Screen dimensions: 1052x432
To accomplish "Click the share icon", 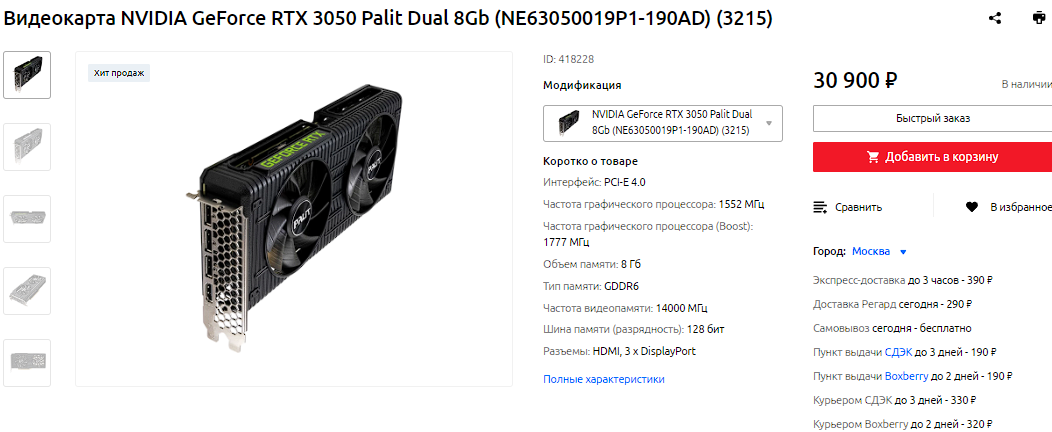I will click(x=996, y=18).
